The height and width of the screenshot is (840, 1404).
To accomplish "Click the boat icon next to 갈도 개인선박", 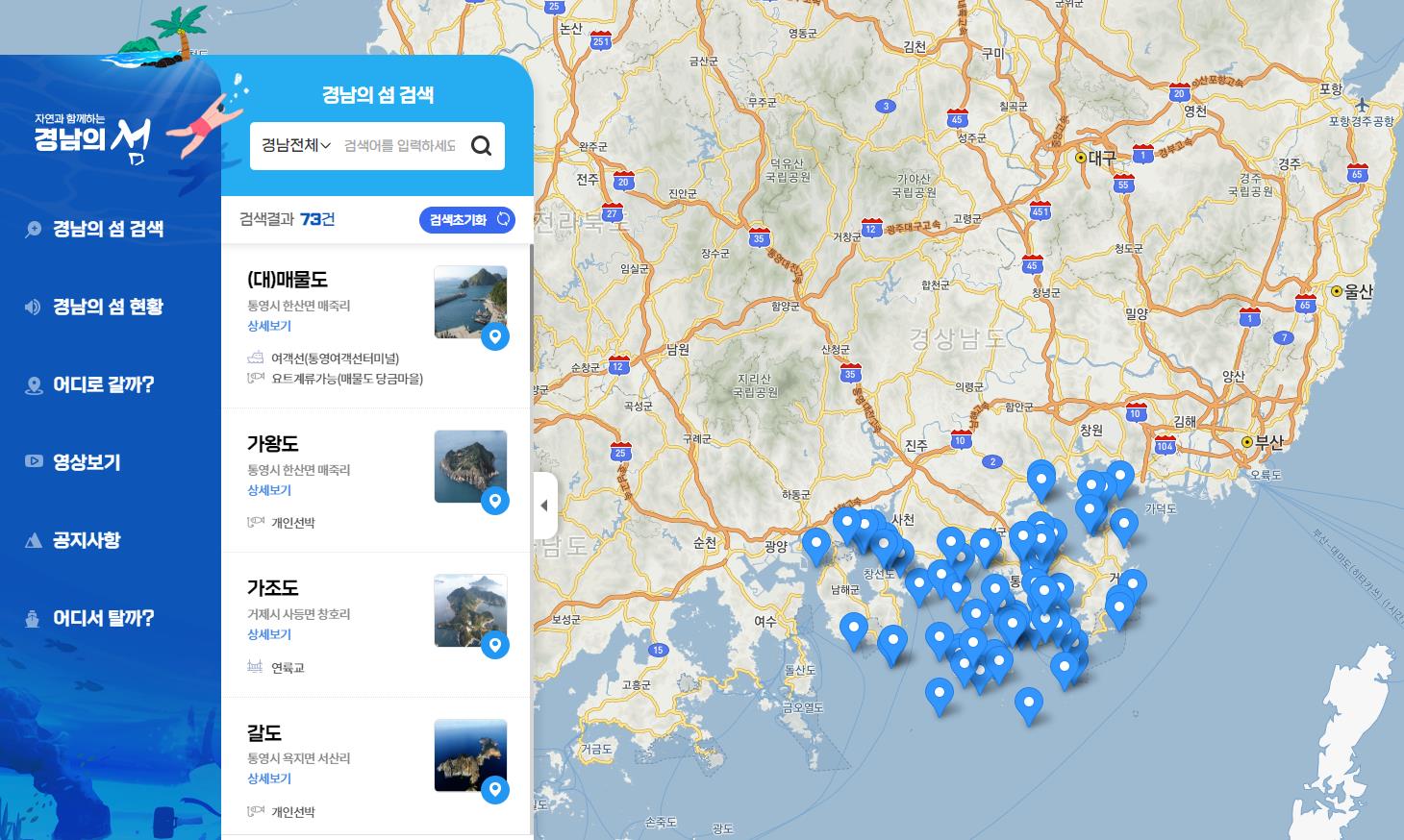I will [255, 811].
